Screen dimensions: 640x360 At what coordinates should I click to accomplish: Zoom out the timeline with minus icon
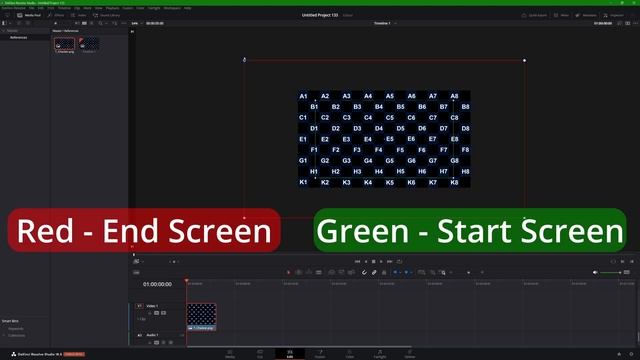[x=451, y=272]
